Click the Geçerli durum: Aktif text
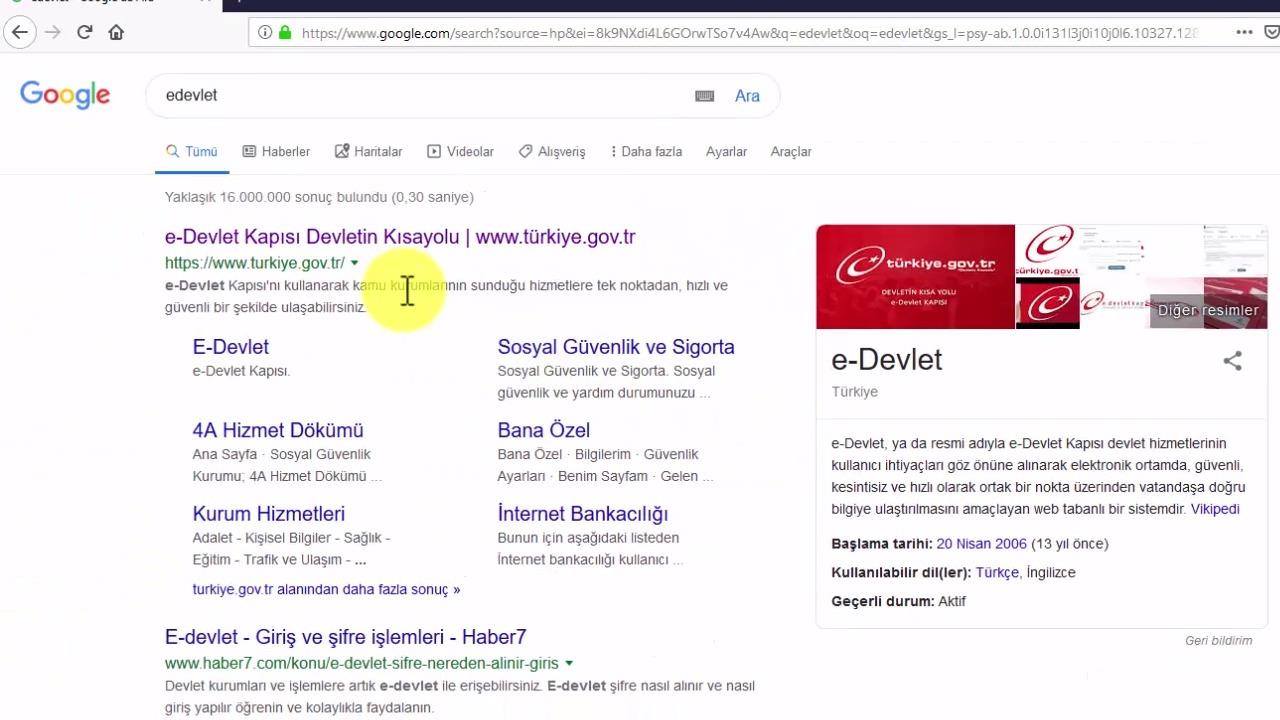This screenshot has height=720, width=1280. pyautogui.click(x=898, y=602)
